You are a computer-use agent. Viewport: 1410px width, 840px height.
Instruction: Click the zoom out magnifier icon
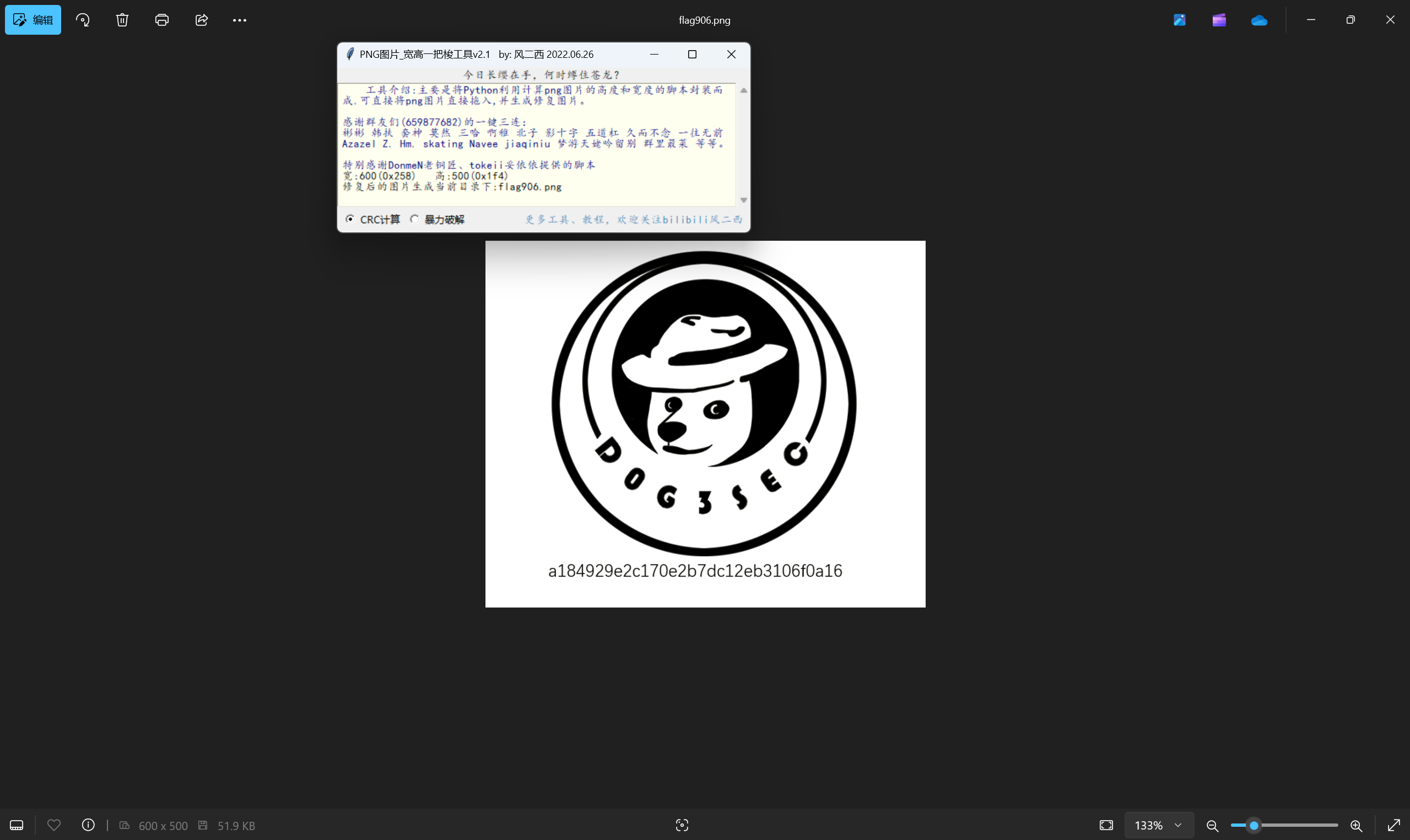pos(1212,825)
